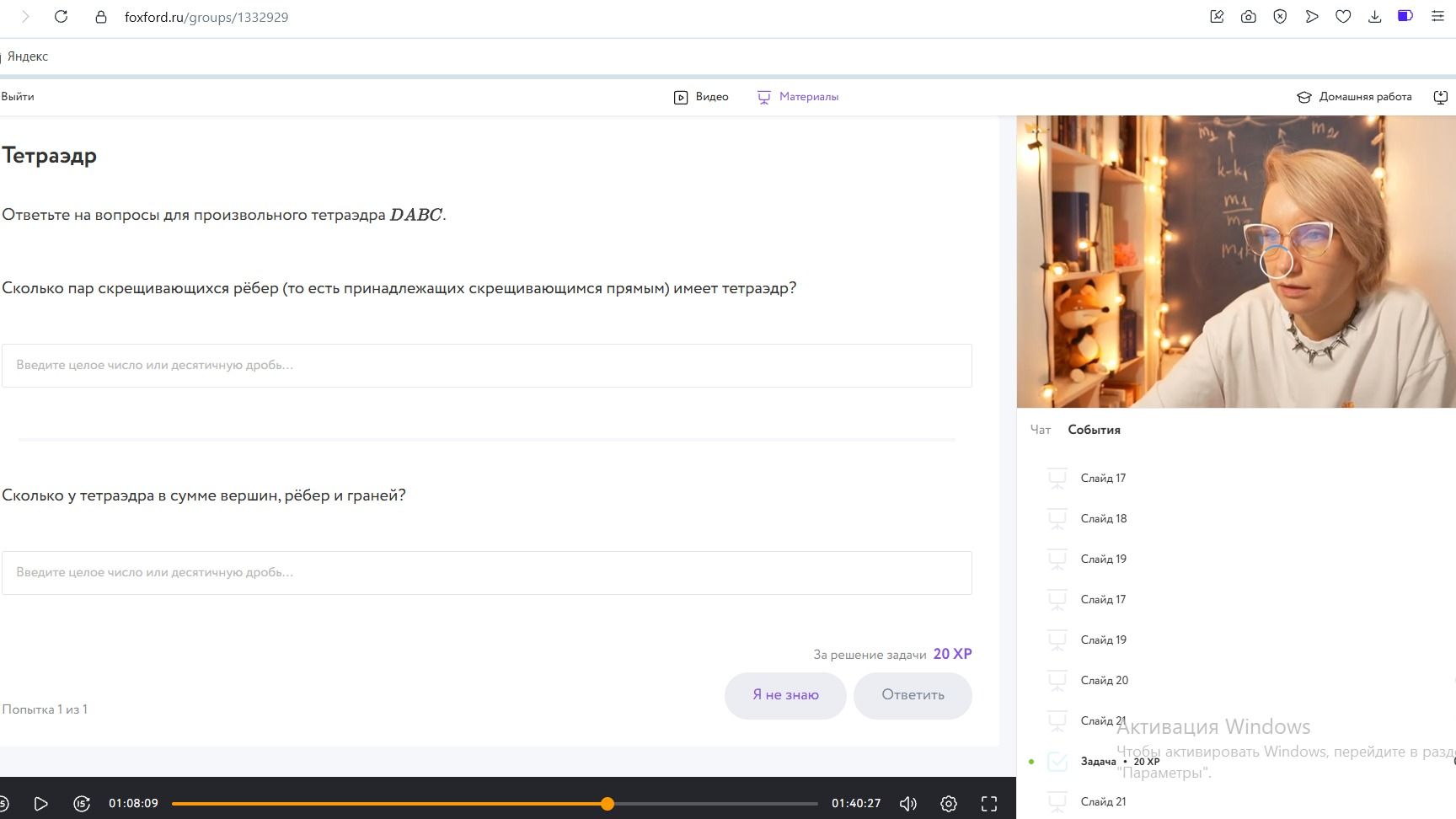
Task: Switch to the Чат tab
Action: (x=1041, y=430)
